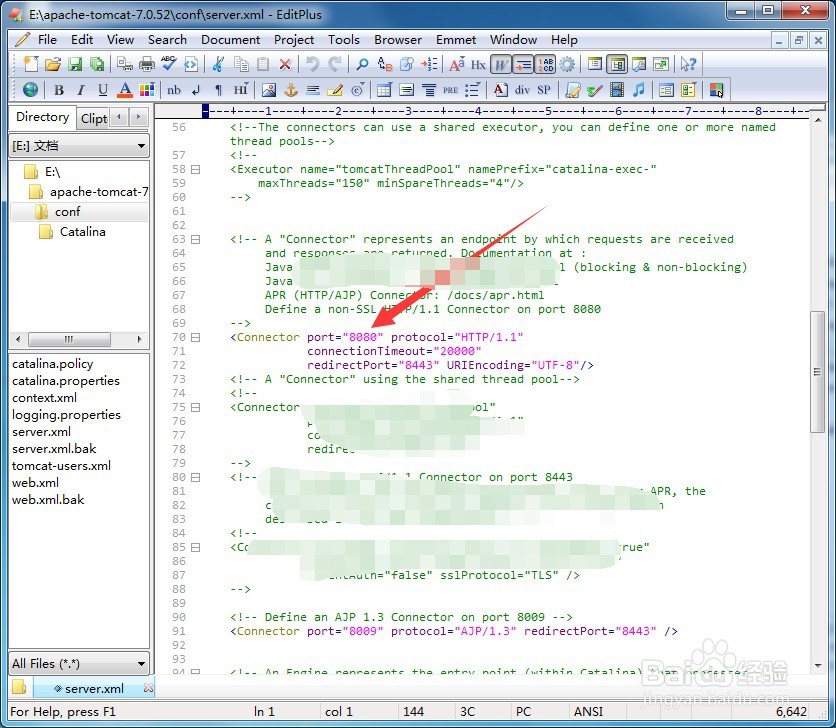Click the sidebar tab scroll right arrow
The image size is (836, 728).
click(139, 117)
